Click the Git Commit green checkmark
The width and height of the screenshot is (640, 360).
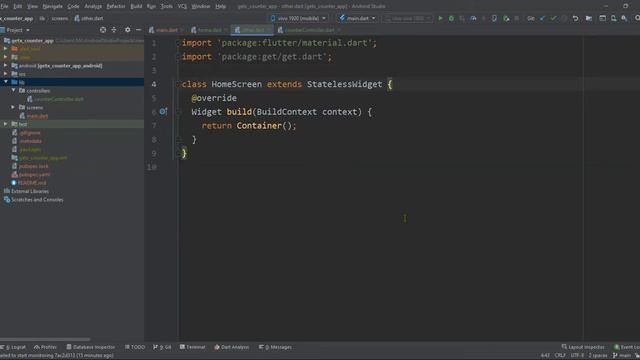pos(553,18)
